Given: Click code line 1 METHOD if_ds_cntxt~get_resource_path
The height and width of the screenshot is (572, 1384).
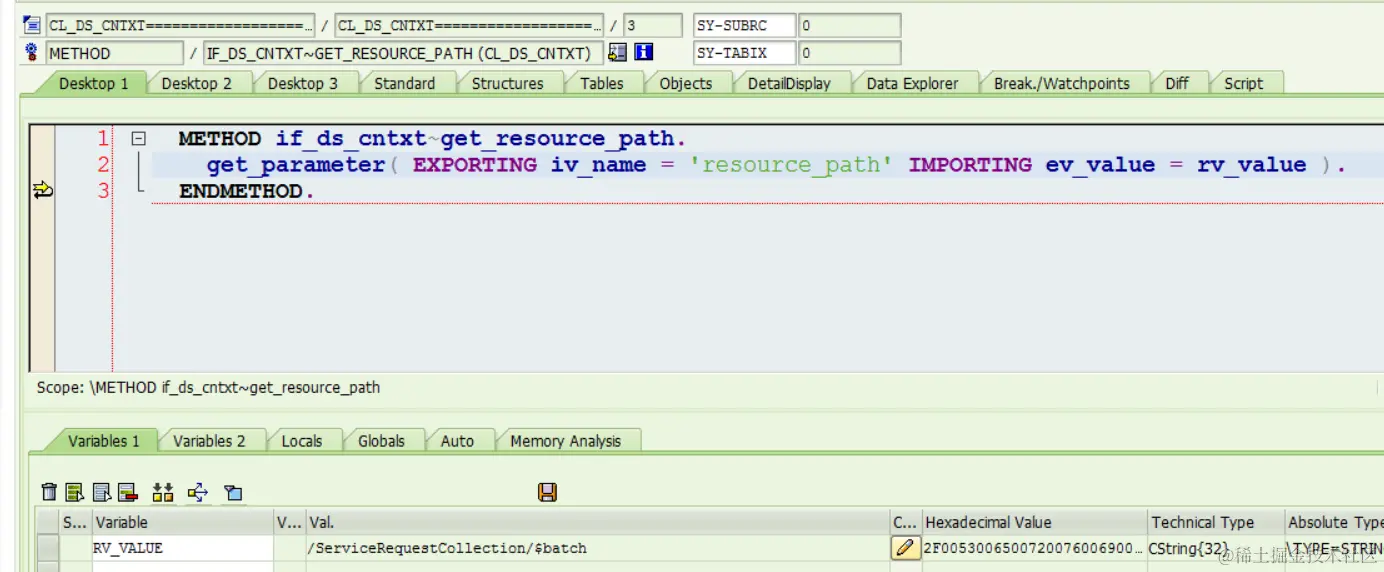Looking at the screenshot, I should (432, 139).
